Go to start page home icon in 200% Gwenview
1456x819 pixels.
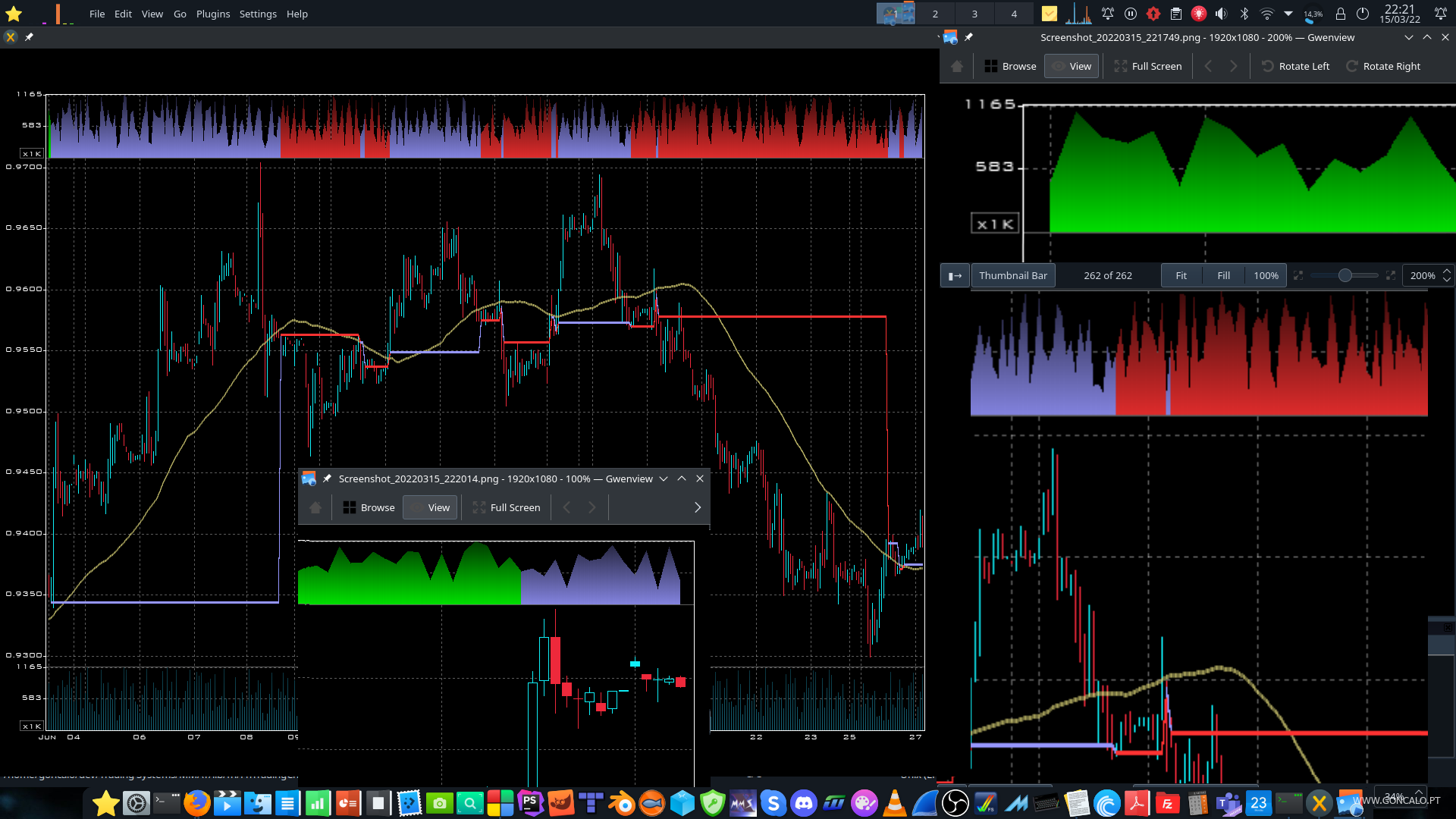coord(957,66)
